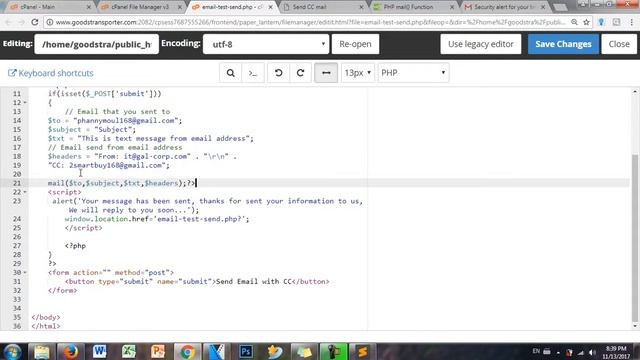Focus the Editing file path field
Viewport: 640px width, 360px height.
click(97, 44)
